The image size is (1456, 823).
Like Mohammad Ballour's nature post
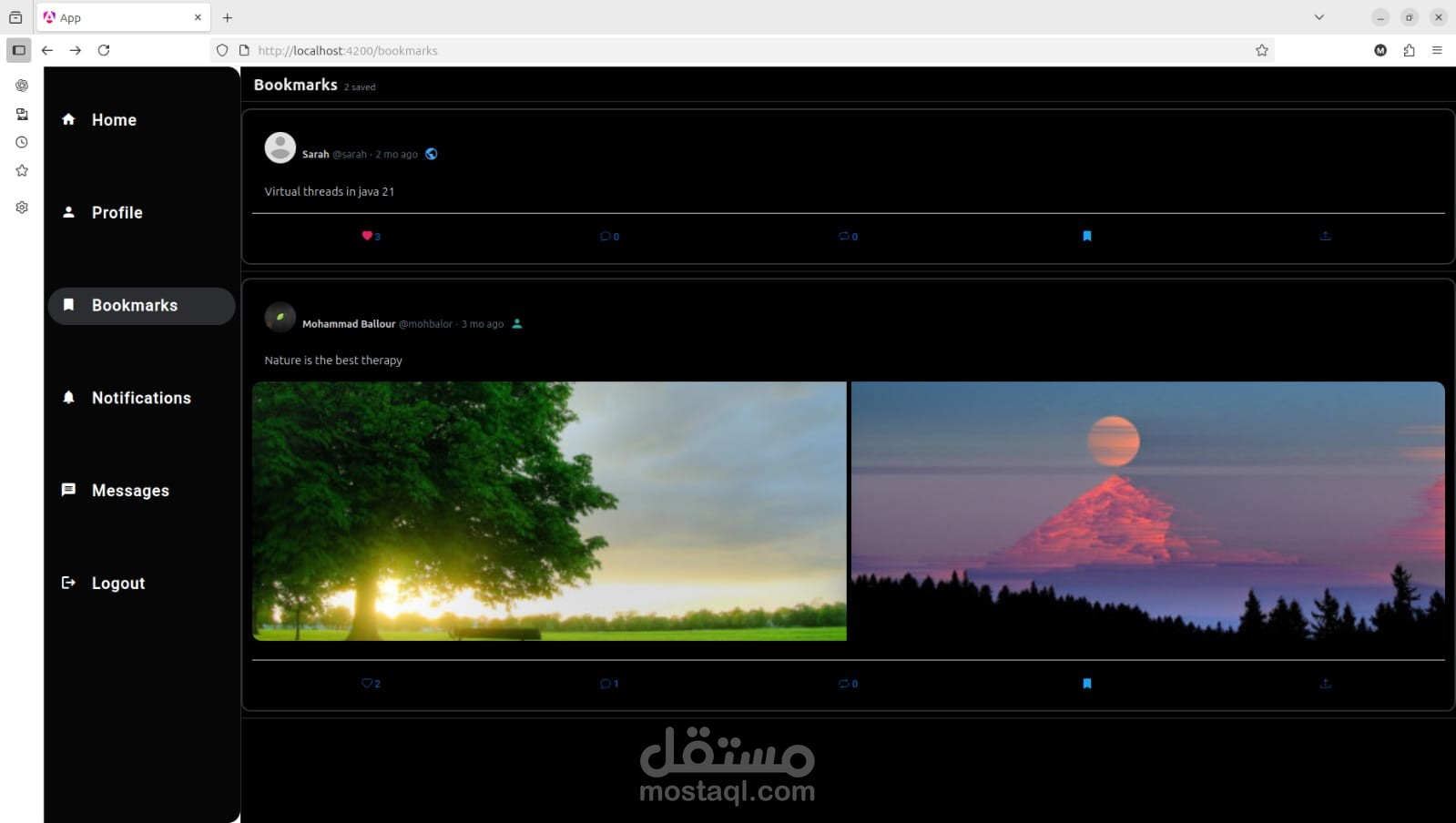(367, 683)
